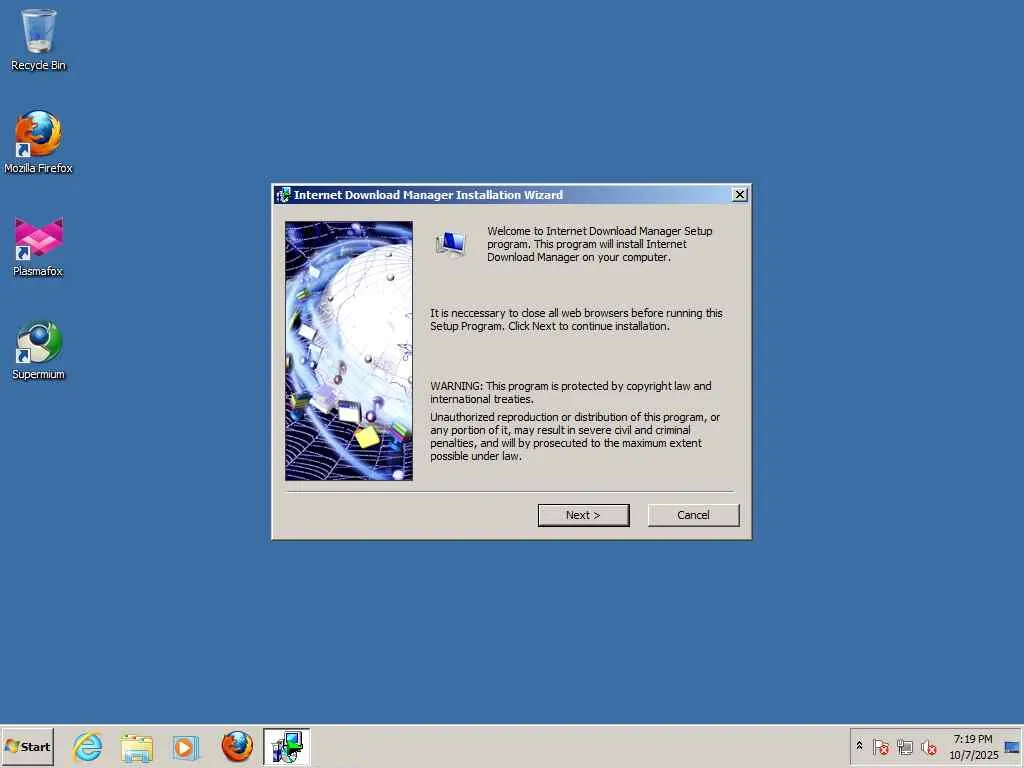Image resolution: width=1024 pixels, height=768 pixels.
Task: Click the Firefox taskbar icon
Action: coord(236,746)
